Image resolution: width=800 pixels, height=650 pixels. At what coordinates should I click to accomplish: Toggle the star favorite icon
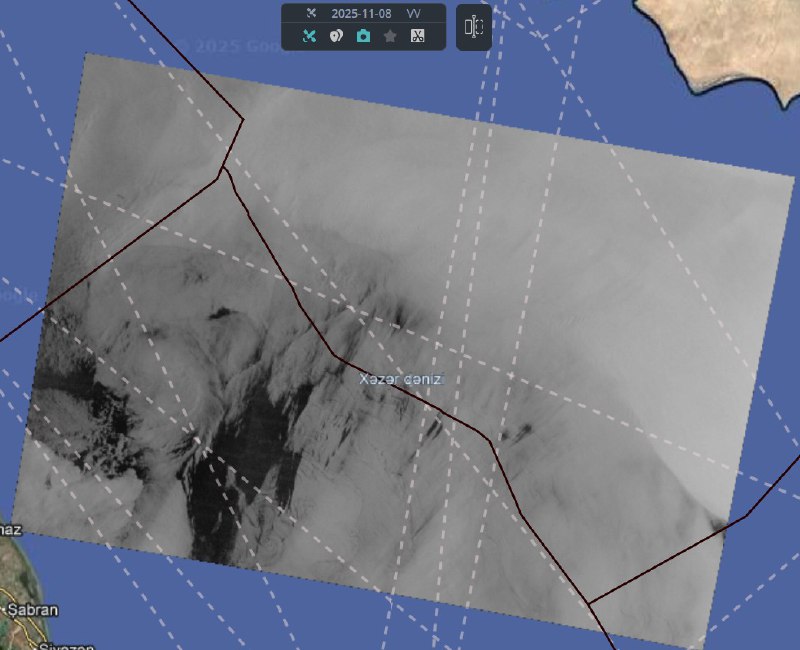point(391,36)
